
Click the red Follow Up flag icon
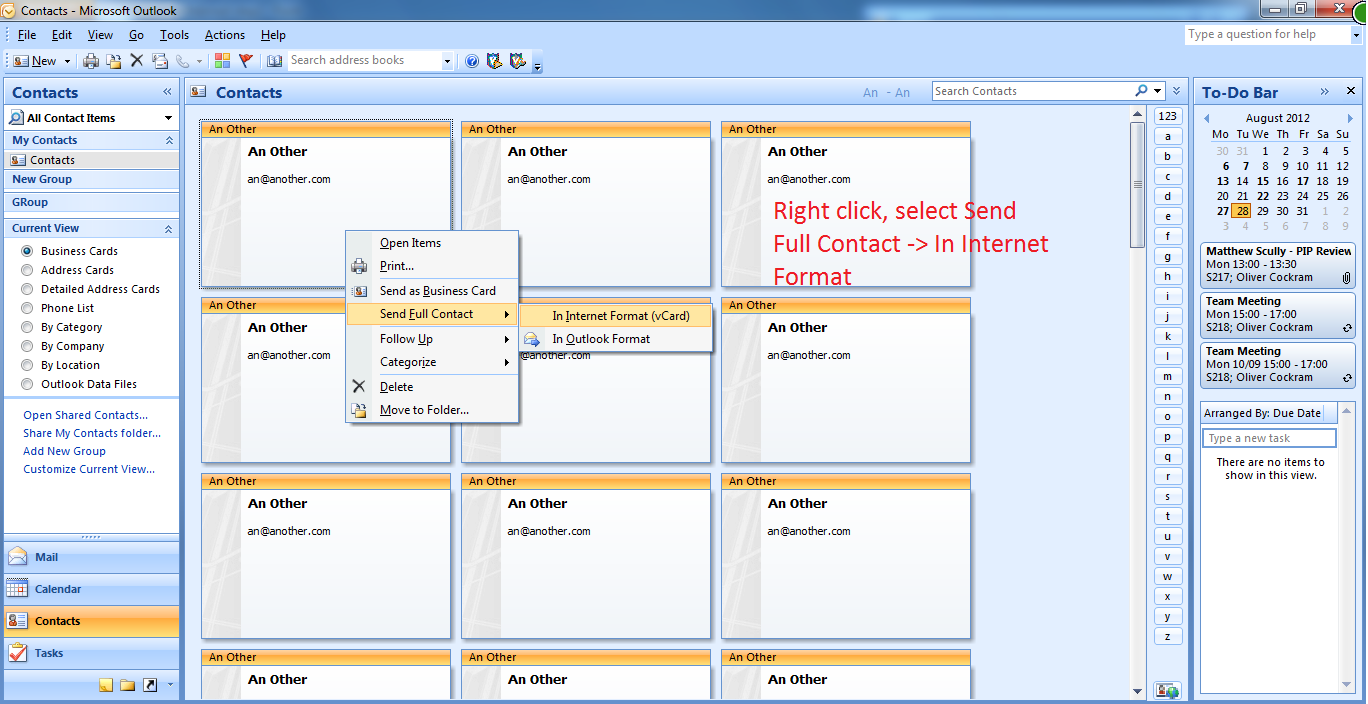coord(245,61)
